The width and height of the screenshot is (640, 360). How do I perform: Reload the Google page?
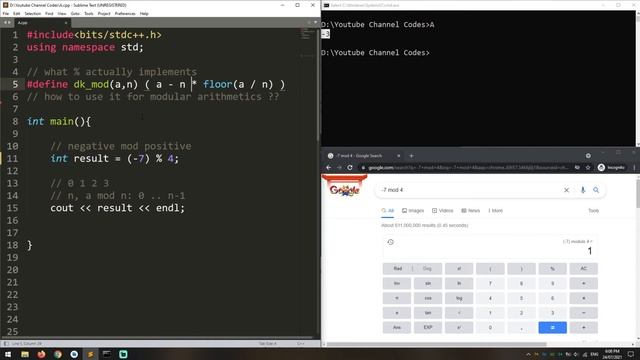click(350, 167)
